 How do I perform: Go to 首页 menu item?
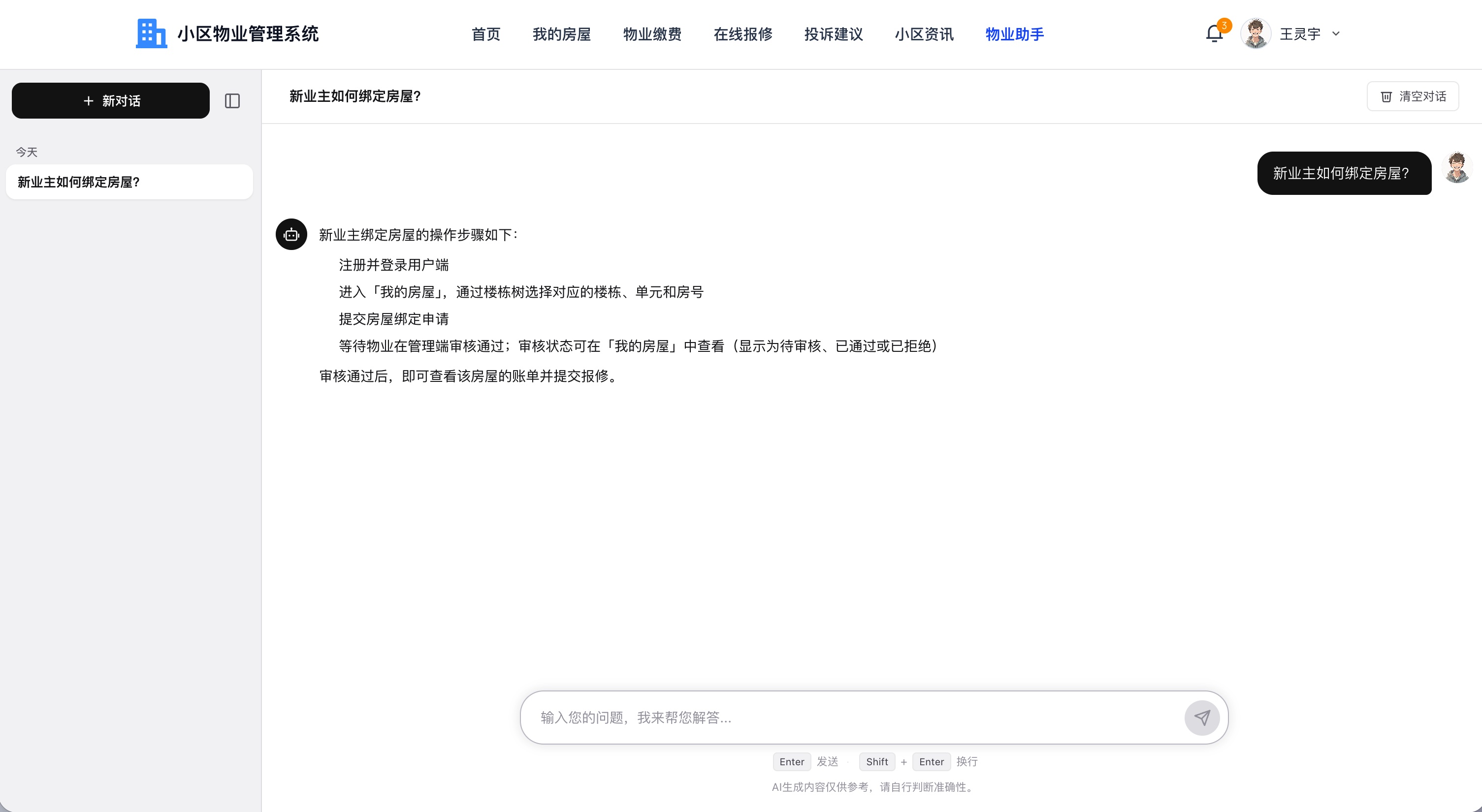[485, 34]
